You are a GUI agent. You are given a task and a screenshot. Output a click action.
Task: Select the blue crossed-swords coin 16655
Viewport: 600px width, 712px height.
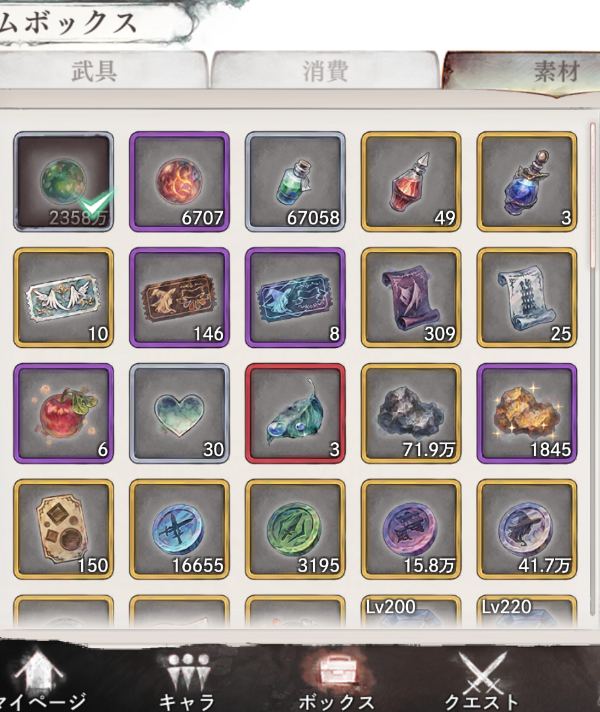coord(179,529)
